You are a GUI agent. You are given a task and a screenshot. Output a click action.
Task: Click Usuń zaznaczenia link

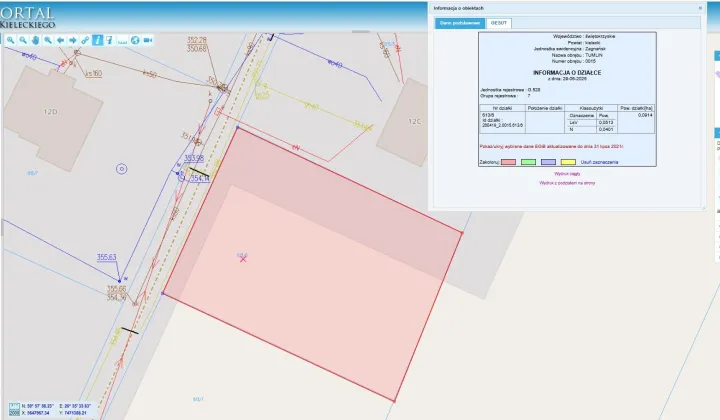pos(599,162)
